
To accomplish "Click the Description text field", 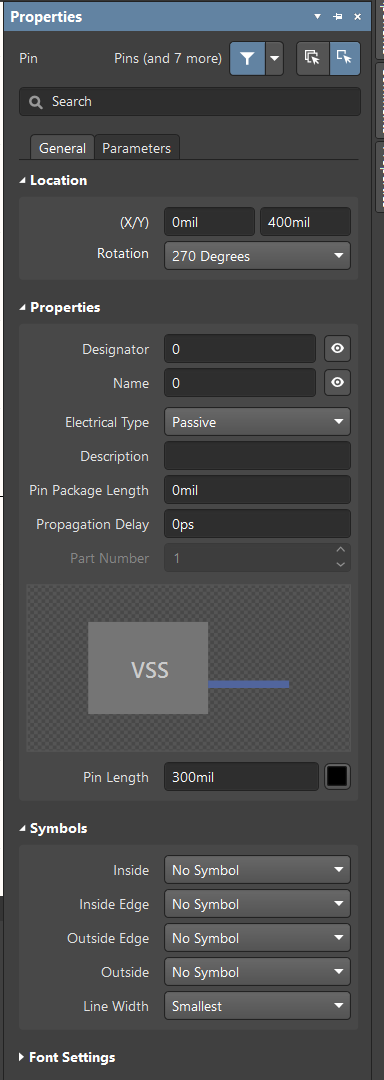I will coord(257,456).
